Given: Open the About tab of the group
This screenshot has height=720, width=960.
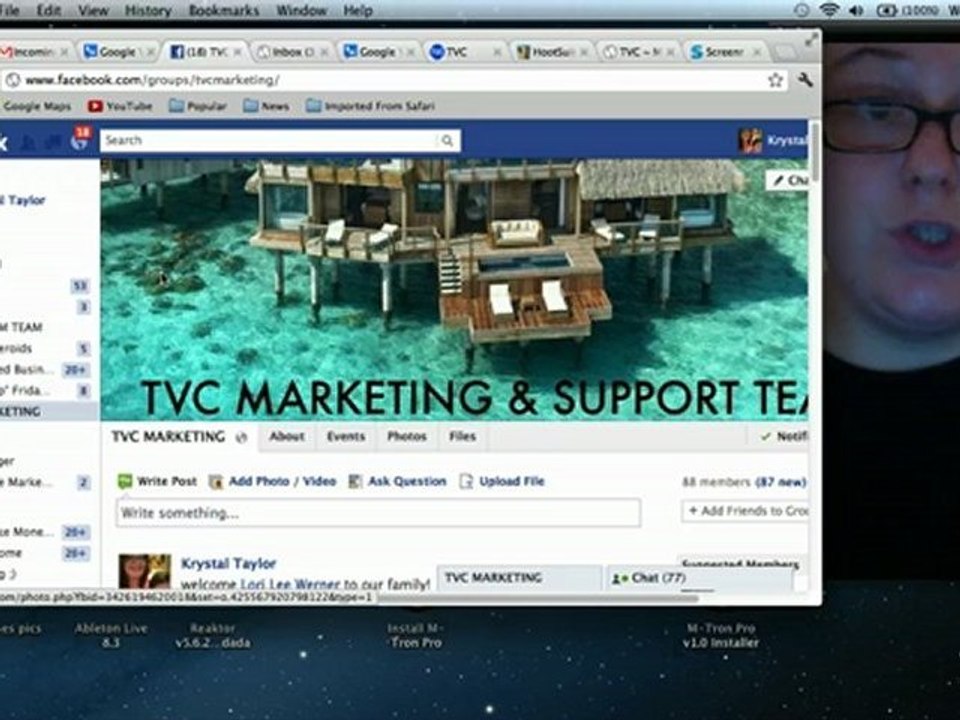Looking at the screenshot, I should coord(287,437).
